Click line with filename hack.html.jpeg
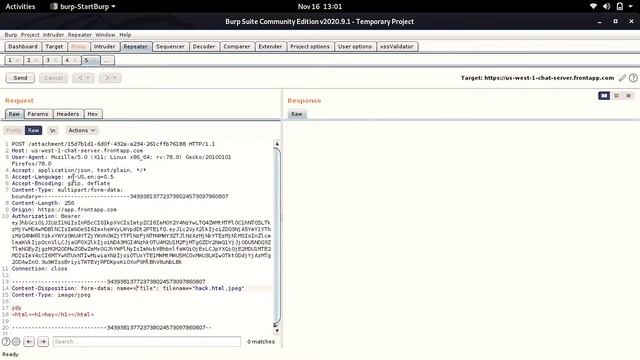 (x=128, y=288)
